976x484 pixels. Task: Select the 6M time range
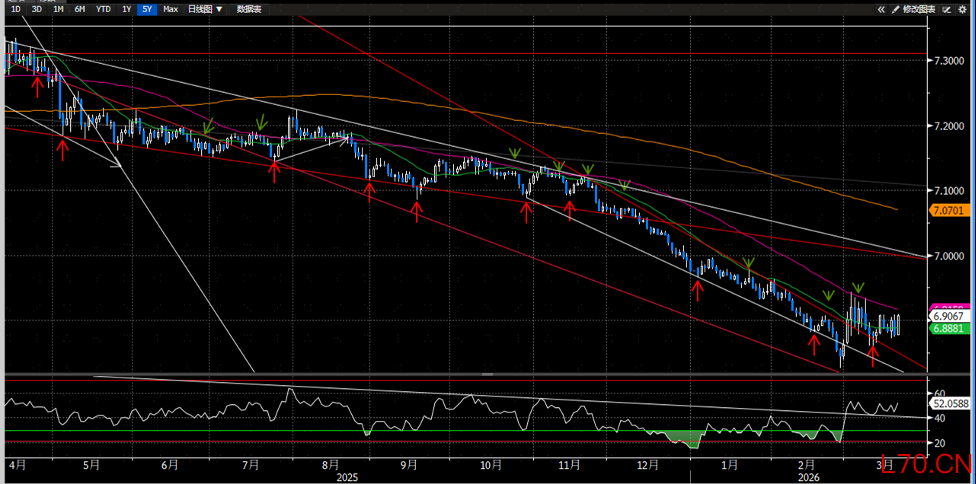click(x=80, y=8)
